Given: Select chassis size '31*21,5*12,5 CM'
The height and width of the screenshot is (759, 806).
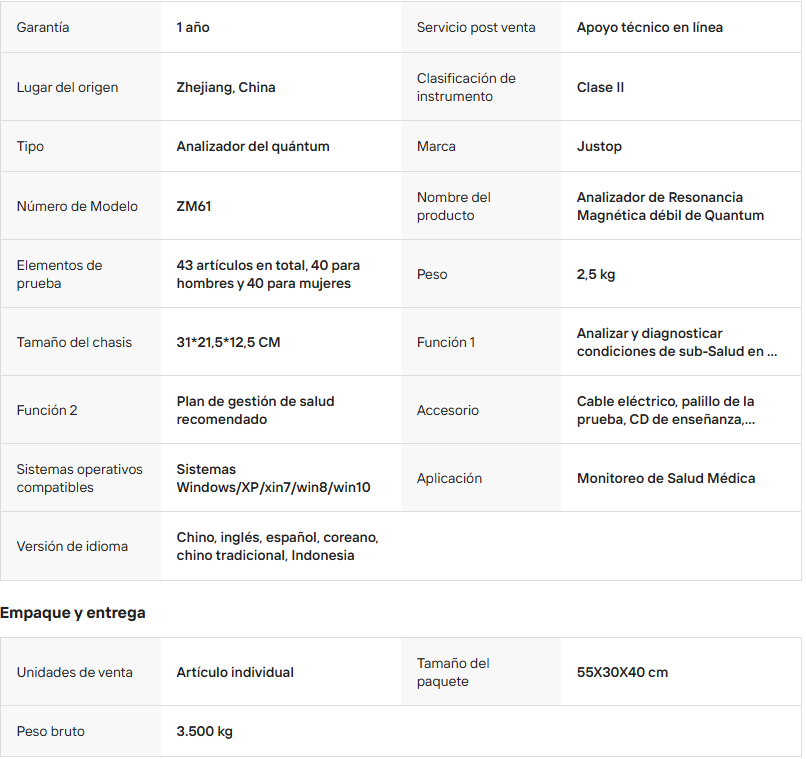Looking at the screenshot, I should pos(228,343).
